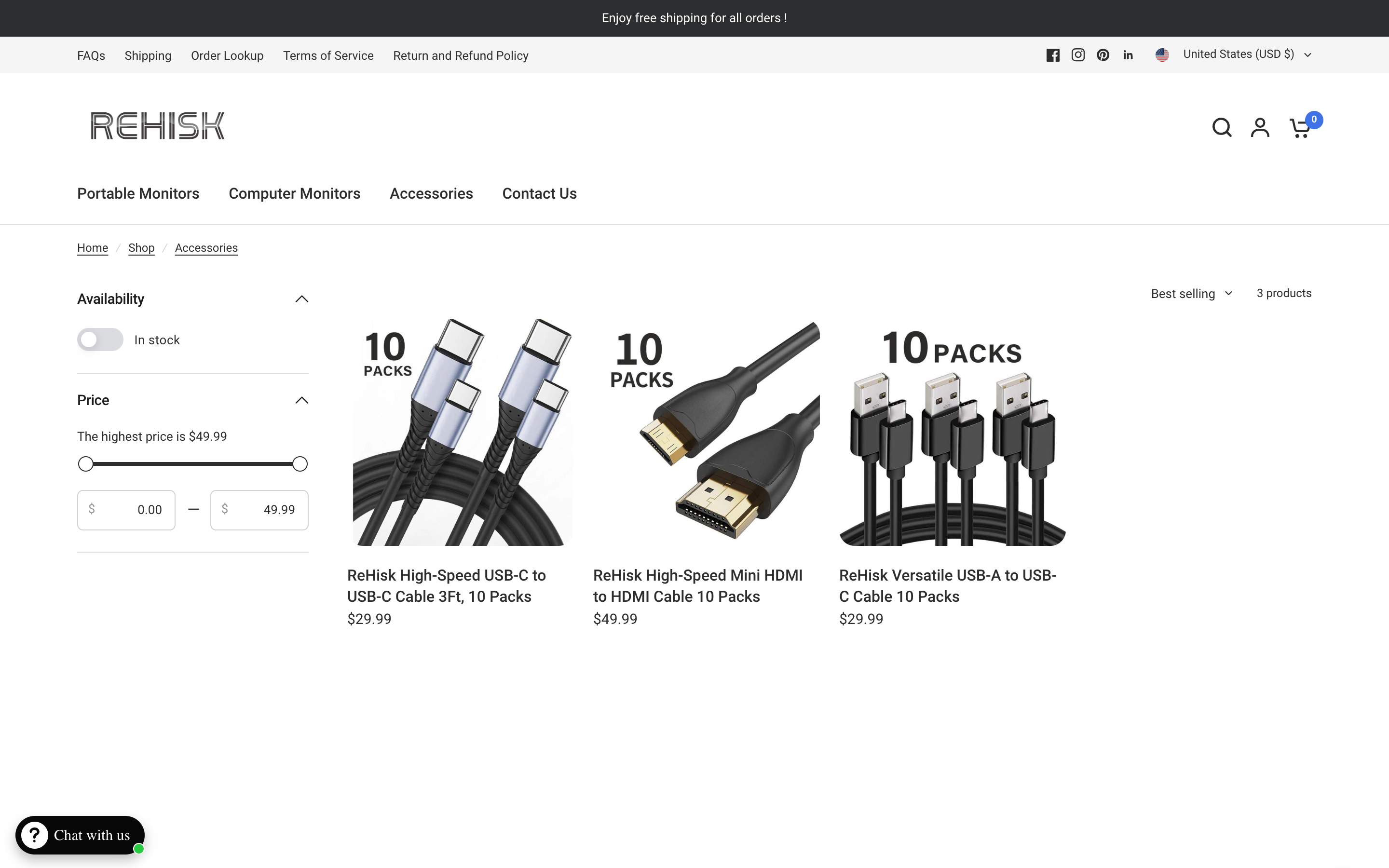The image size is (1389, 868).
Task: Open the search icon
Action: coord(1221,127)
